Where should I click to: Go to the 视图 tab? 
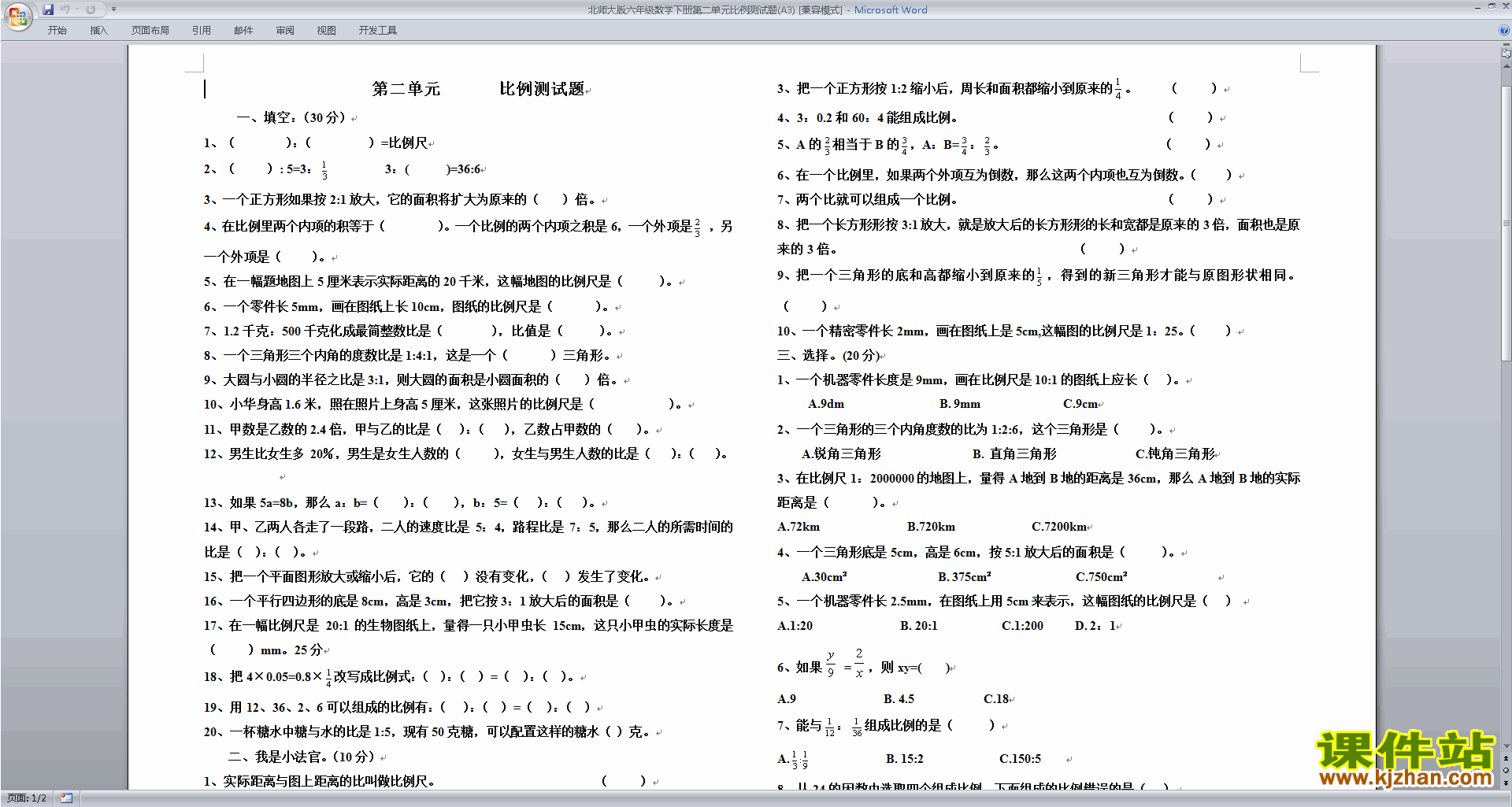tap(326, 31)
